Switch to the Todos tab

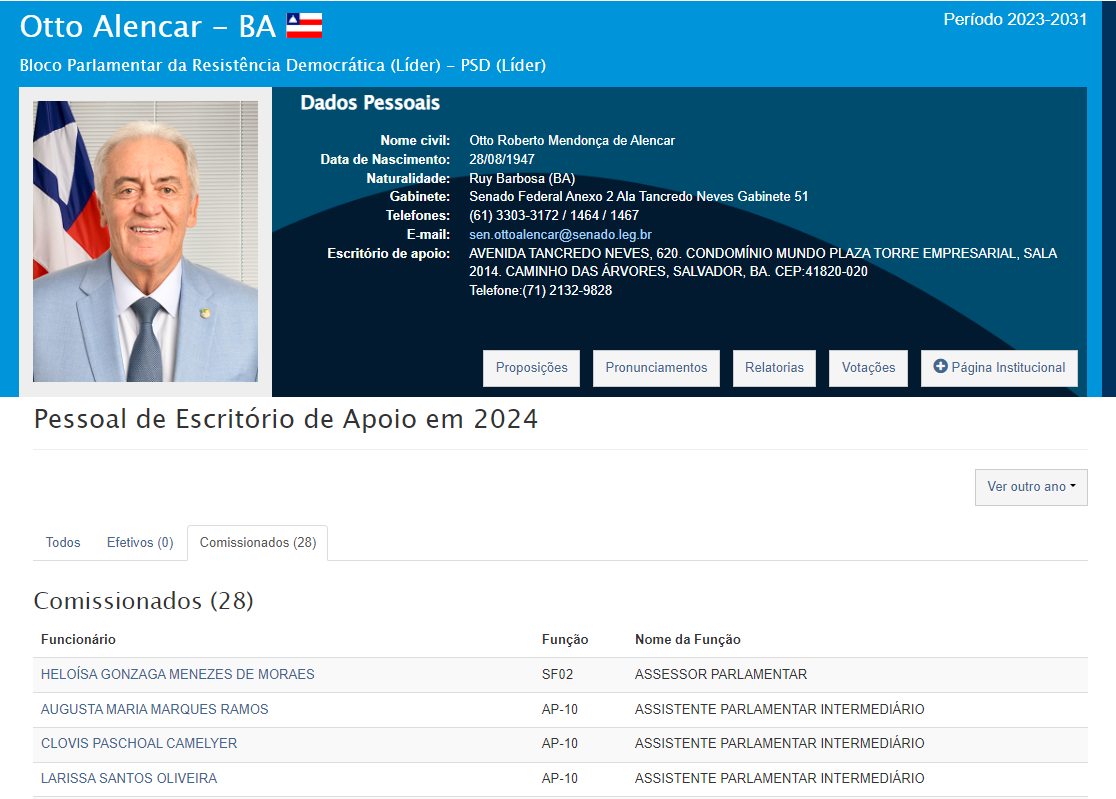tap(63, 543)
